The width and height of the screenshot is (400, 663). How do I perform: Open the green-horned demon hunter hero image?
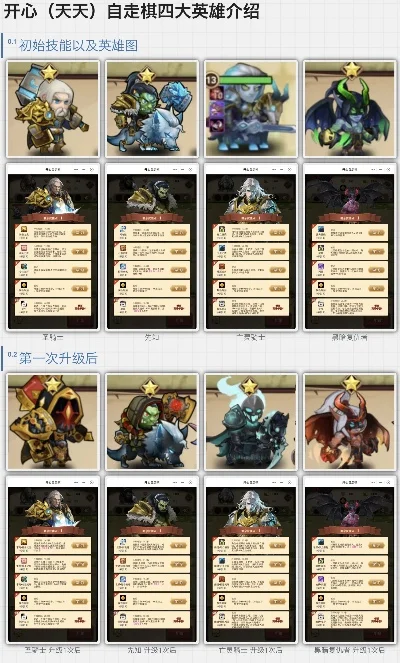click(350, 109)
